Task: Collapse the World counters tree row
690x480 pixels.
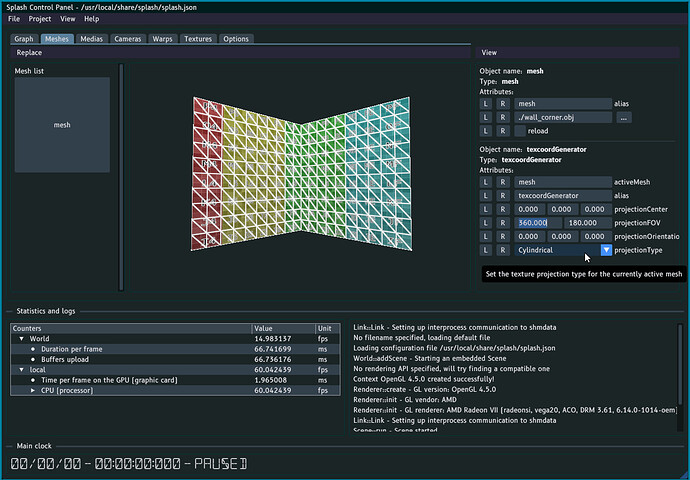Action: click(19, 339)
